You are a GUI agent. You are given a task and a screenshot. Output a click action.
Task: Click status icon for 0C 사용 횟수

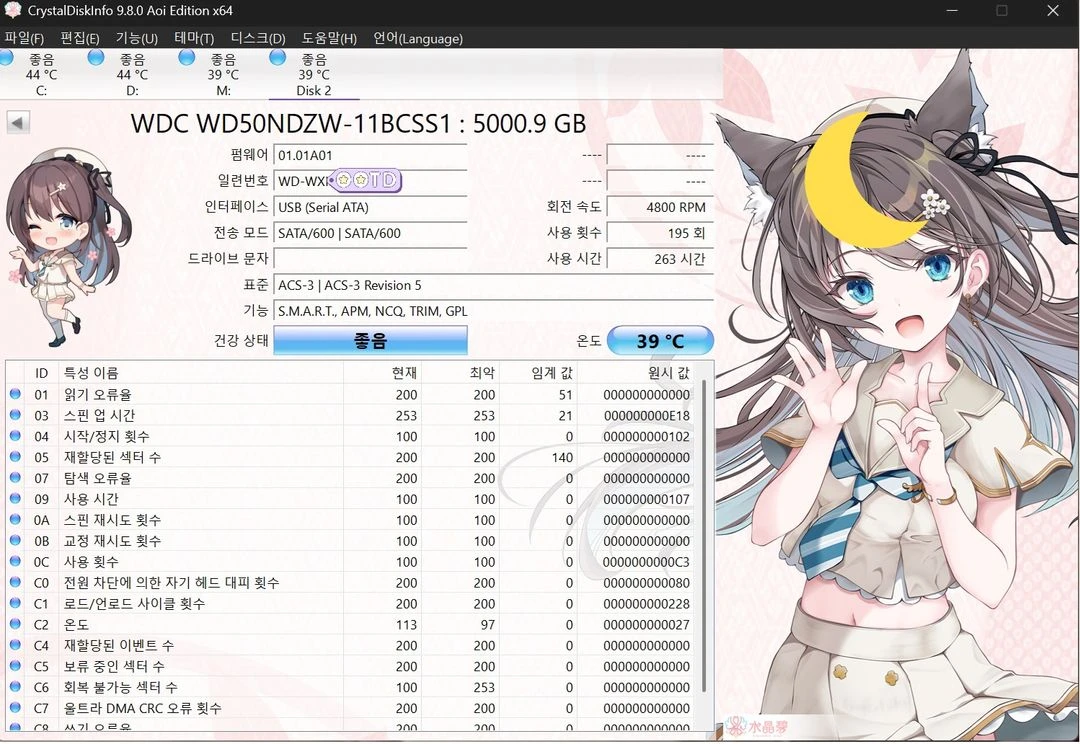(15, 561)
